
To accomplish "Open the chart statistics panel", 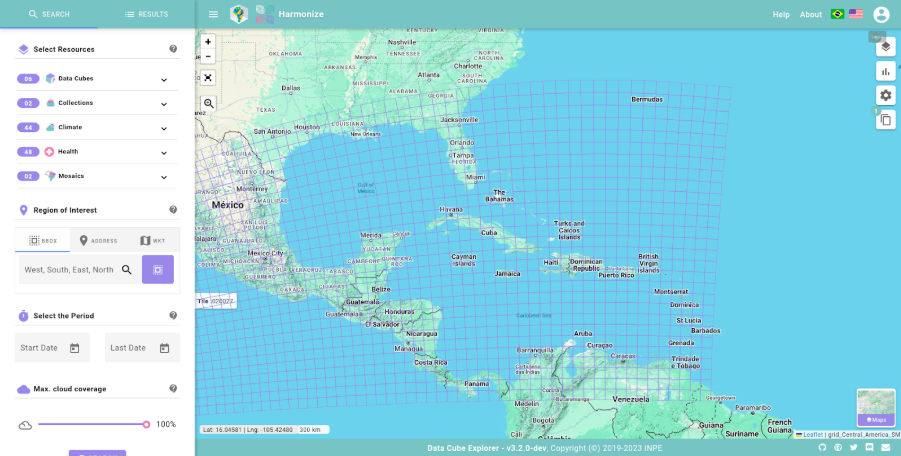I will point(885,71).
